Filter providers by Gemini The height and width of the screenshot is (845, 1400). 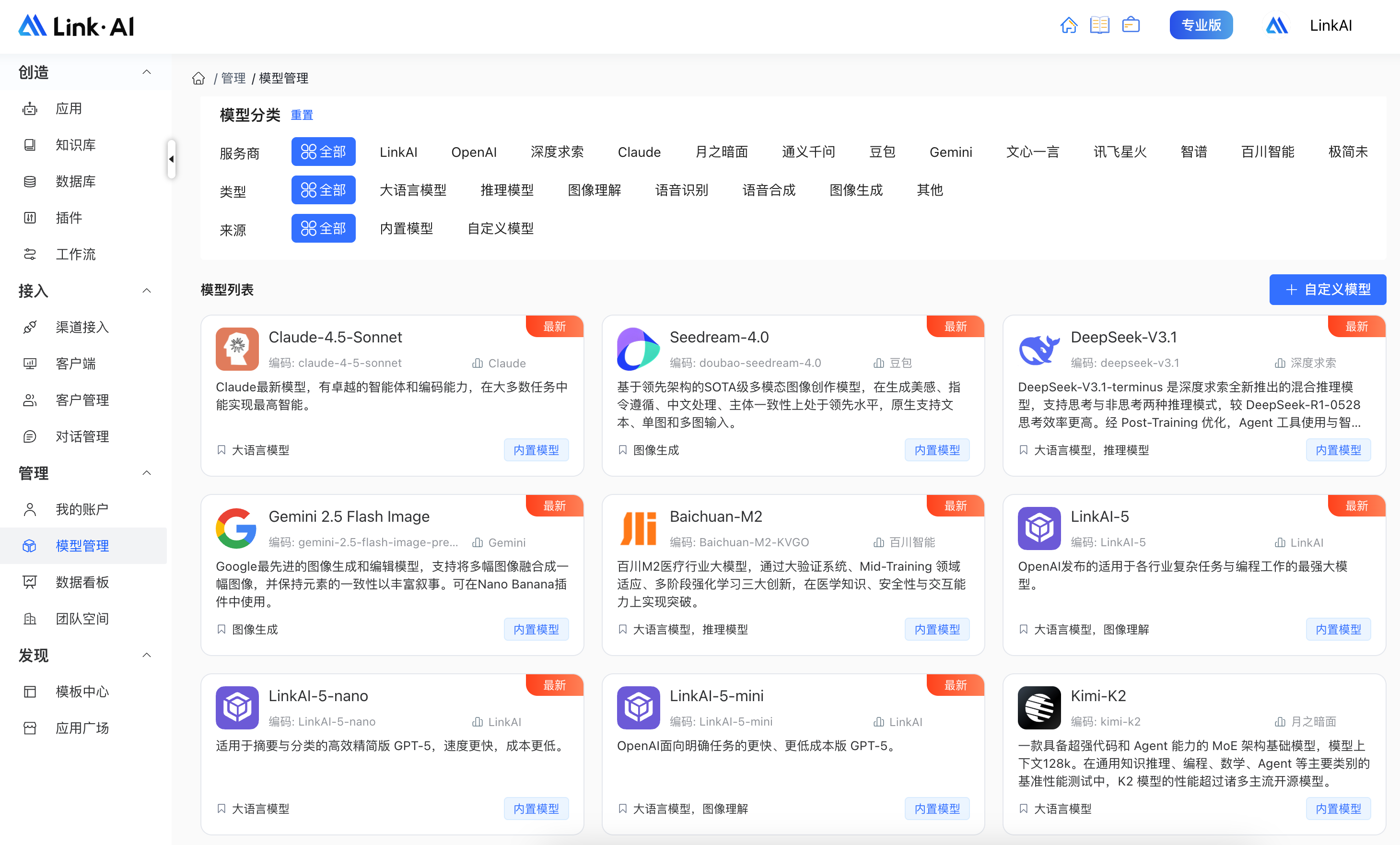coord(951,152)
